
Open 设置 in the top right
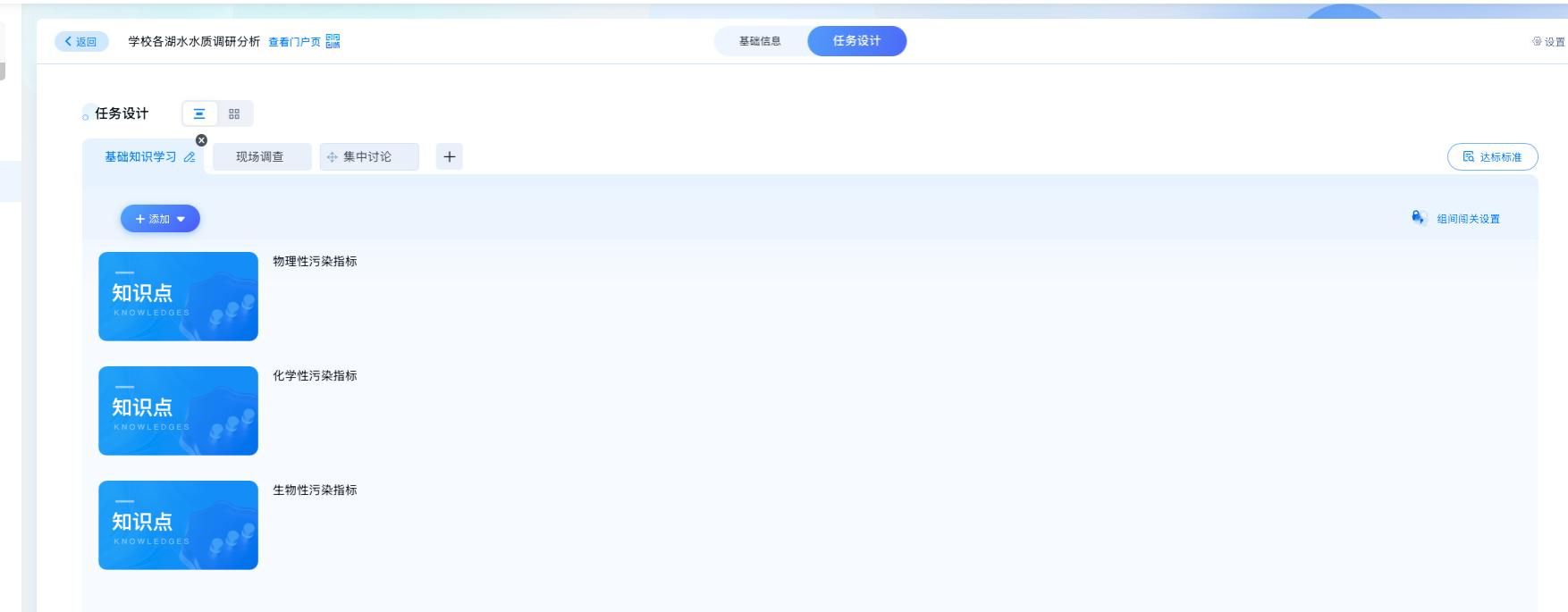(x=1548, y=42)
